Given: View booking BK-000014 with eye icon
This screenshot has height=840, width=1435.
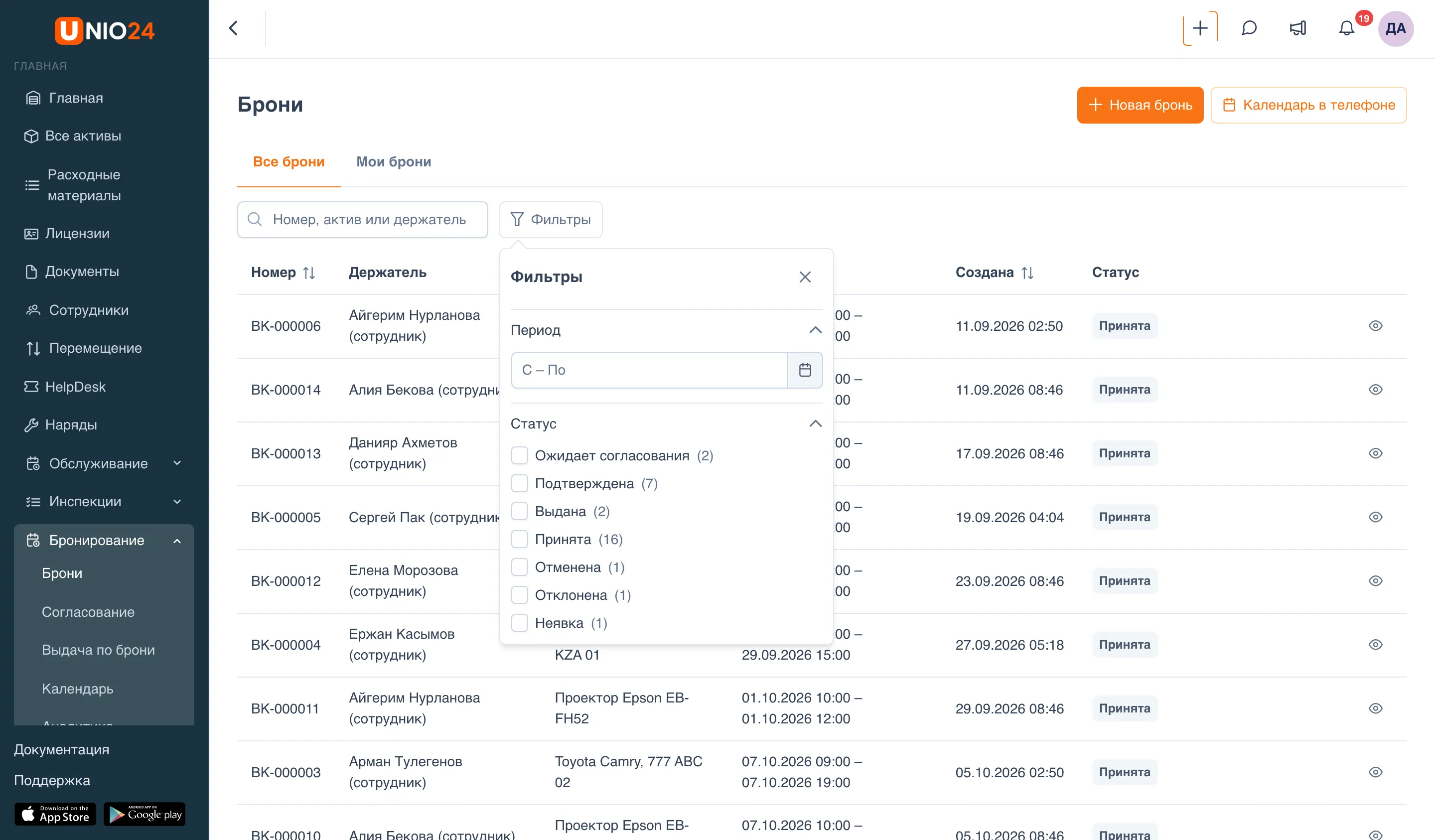Looking at the screenshot, I should pyautogui.click(x=1375, y=390).
